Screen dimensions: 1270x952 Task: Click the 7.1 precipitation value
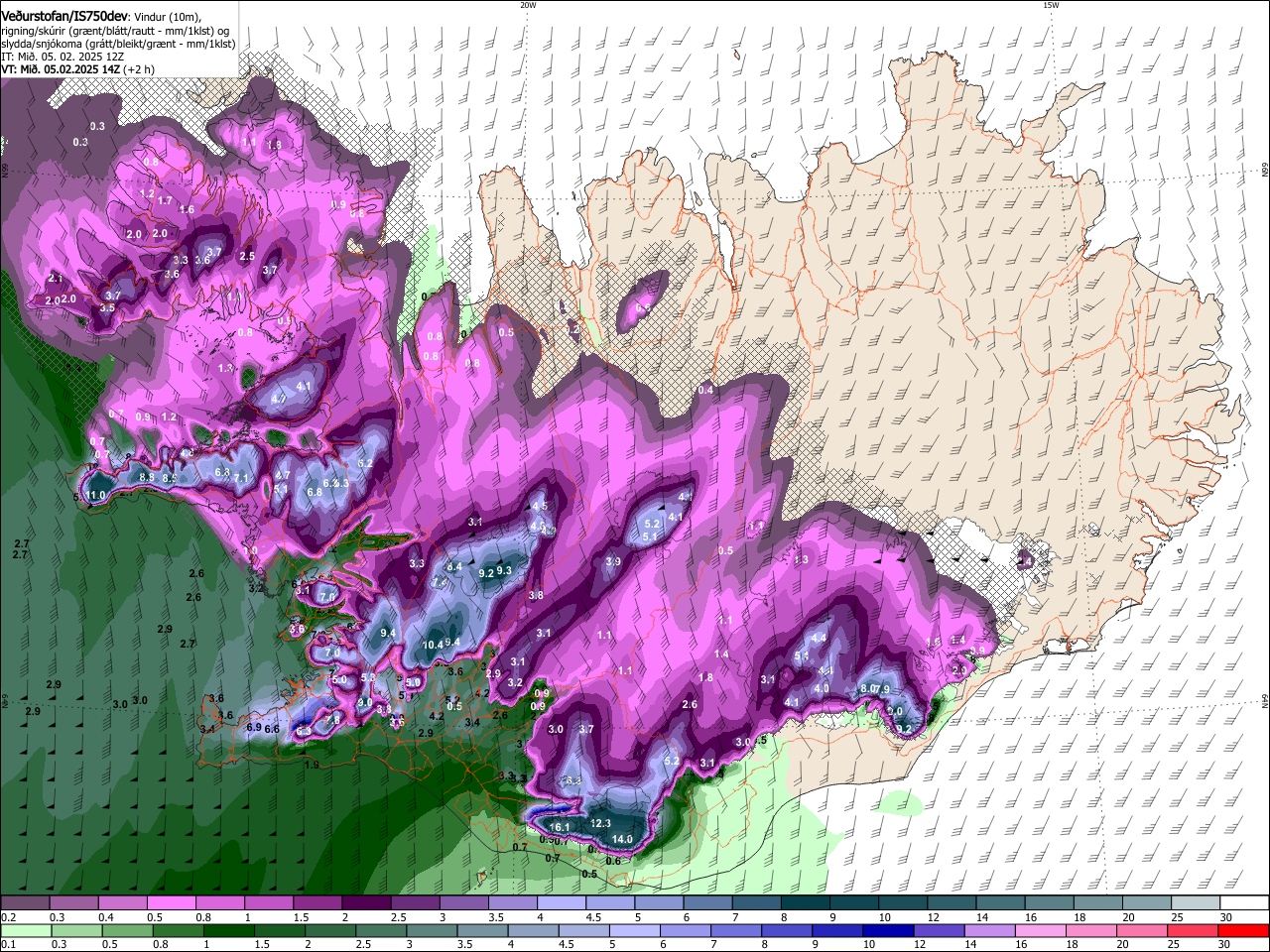point(241,478)
